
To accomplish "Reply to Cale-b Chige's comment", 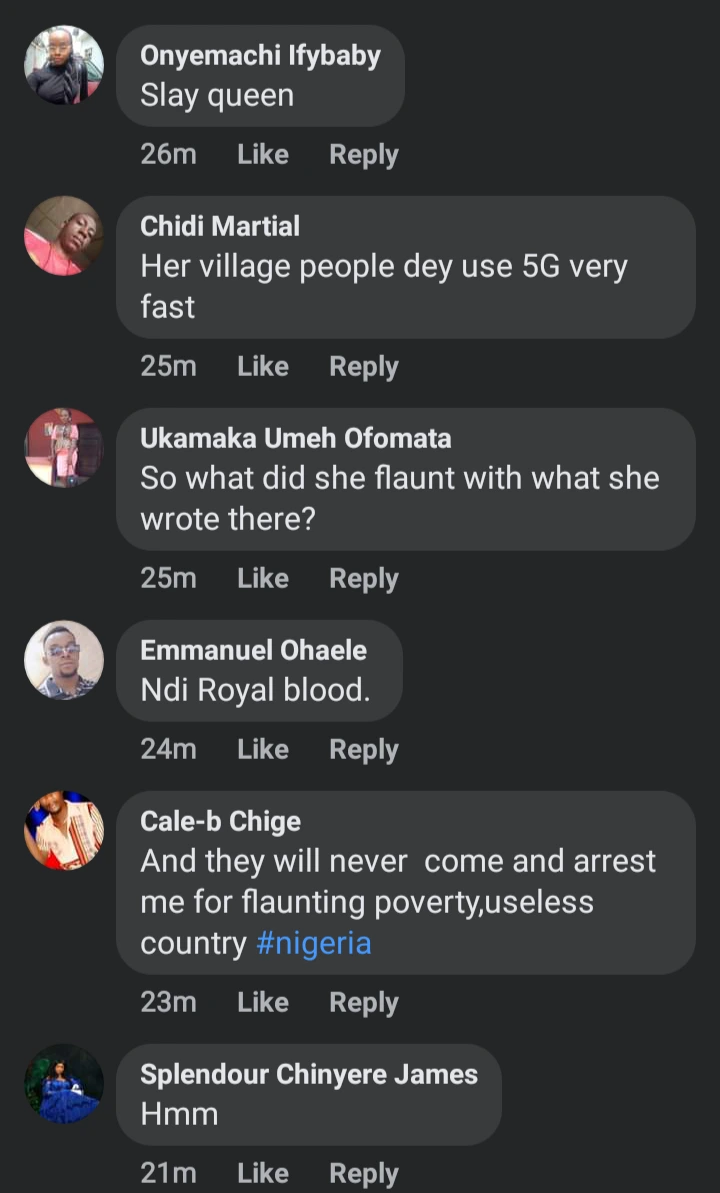I will [x=364, y=1003].
